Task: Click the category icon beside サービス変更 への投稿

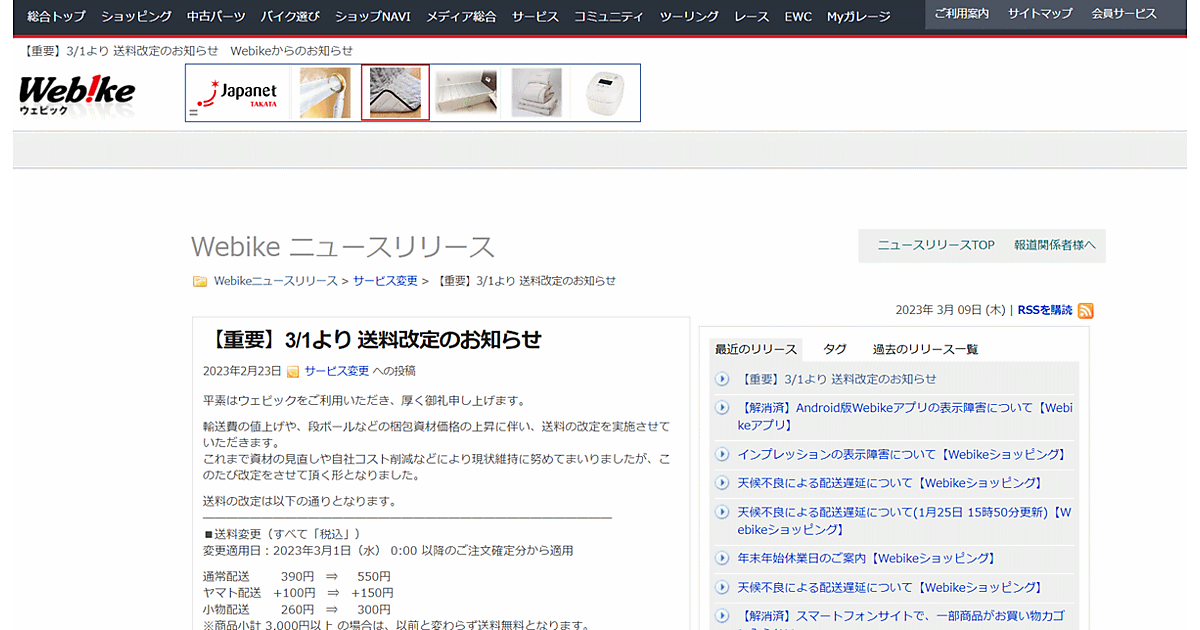Action: 291,370
